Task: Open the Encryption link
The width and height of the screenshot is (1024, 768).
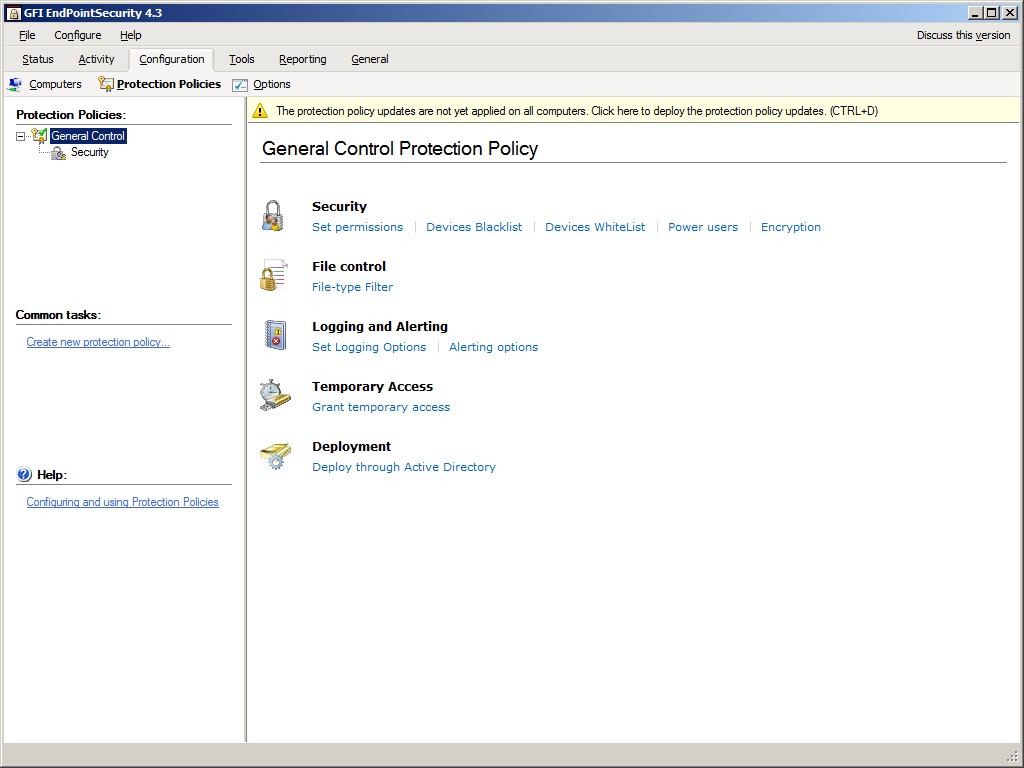Action: coord(791,227)
